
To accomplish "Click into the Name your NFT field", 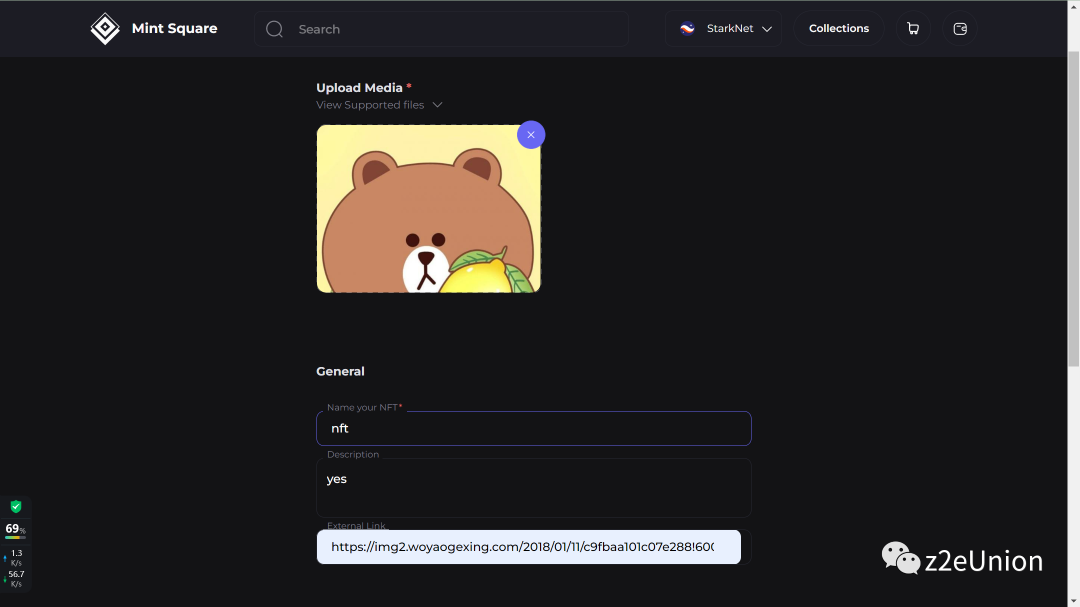I will tap(533, 428).
